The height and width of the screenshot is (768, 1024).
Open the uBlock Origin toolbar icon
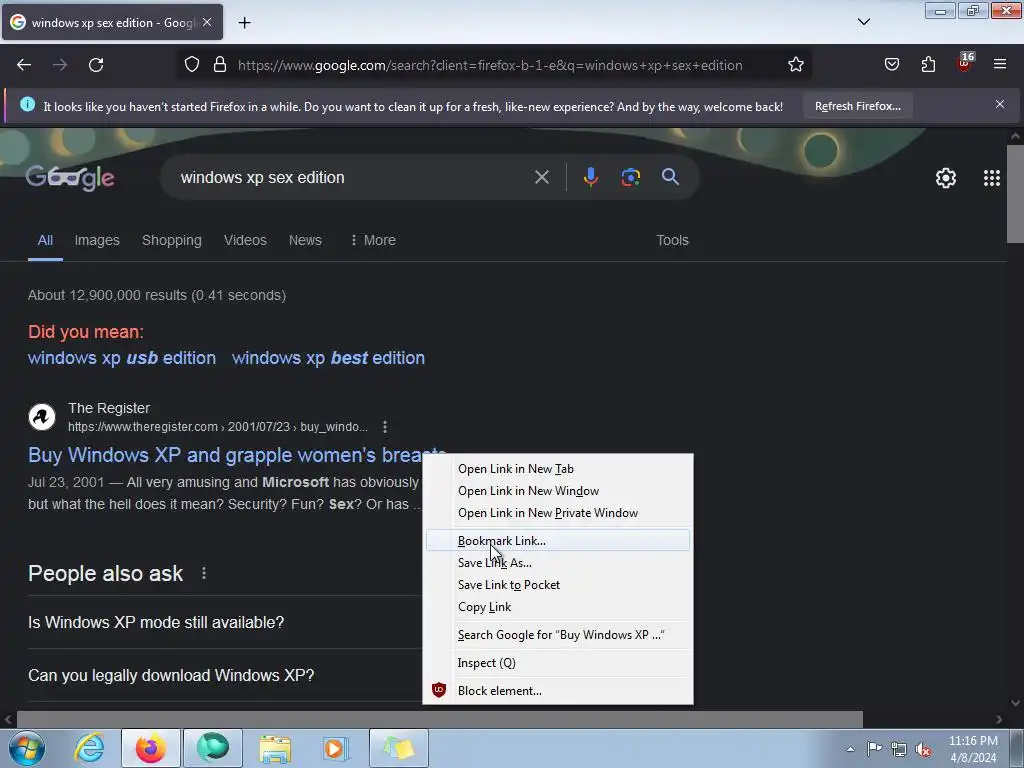pyautogui.click(x=965, y=63)
